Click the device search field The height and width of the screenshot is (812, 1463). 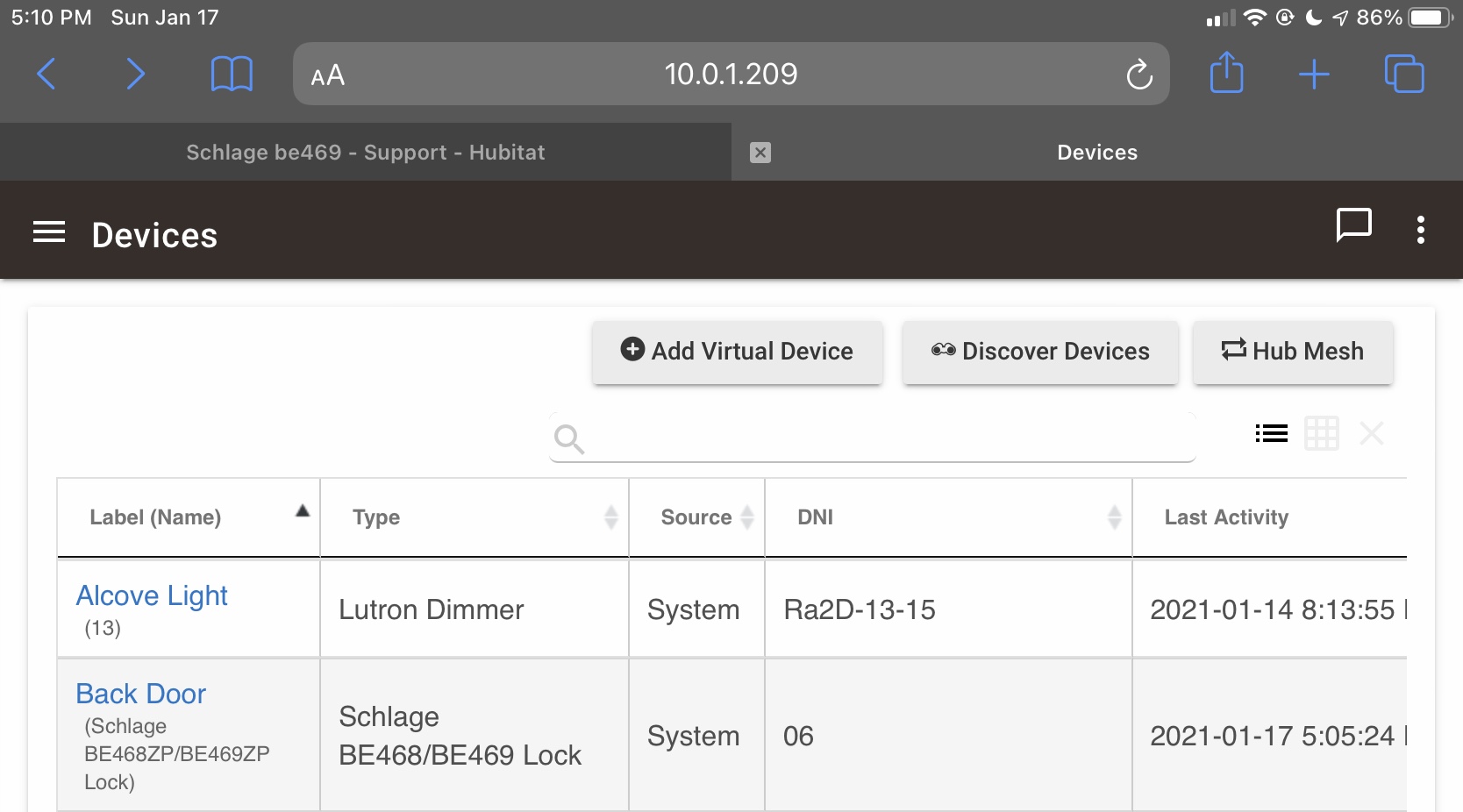pos(873,437)
